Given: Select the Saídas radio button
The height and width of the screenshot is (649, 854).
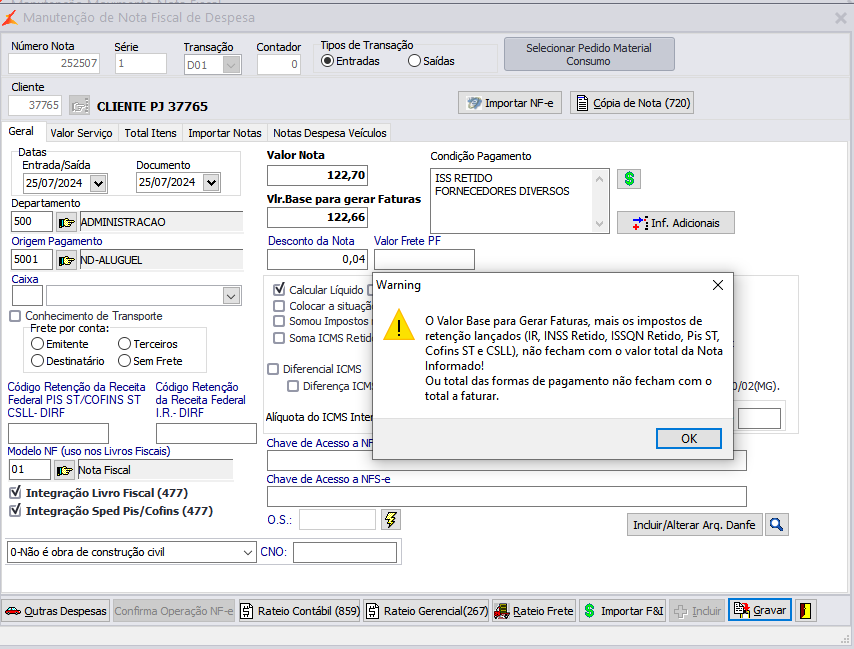Looking at the screenshot, I should click(414, 61).
